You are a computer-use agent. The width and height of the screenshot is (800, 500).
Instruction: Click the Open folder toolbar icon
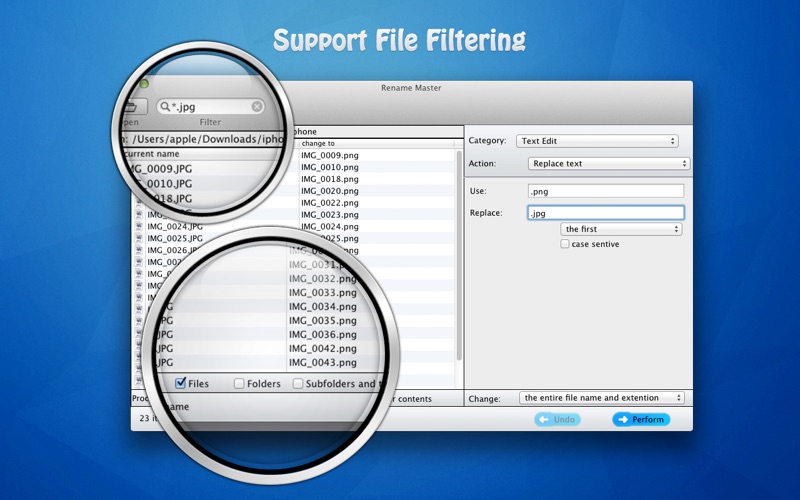[133, 106]
